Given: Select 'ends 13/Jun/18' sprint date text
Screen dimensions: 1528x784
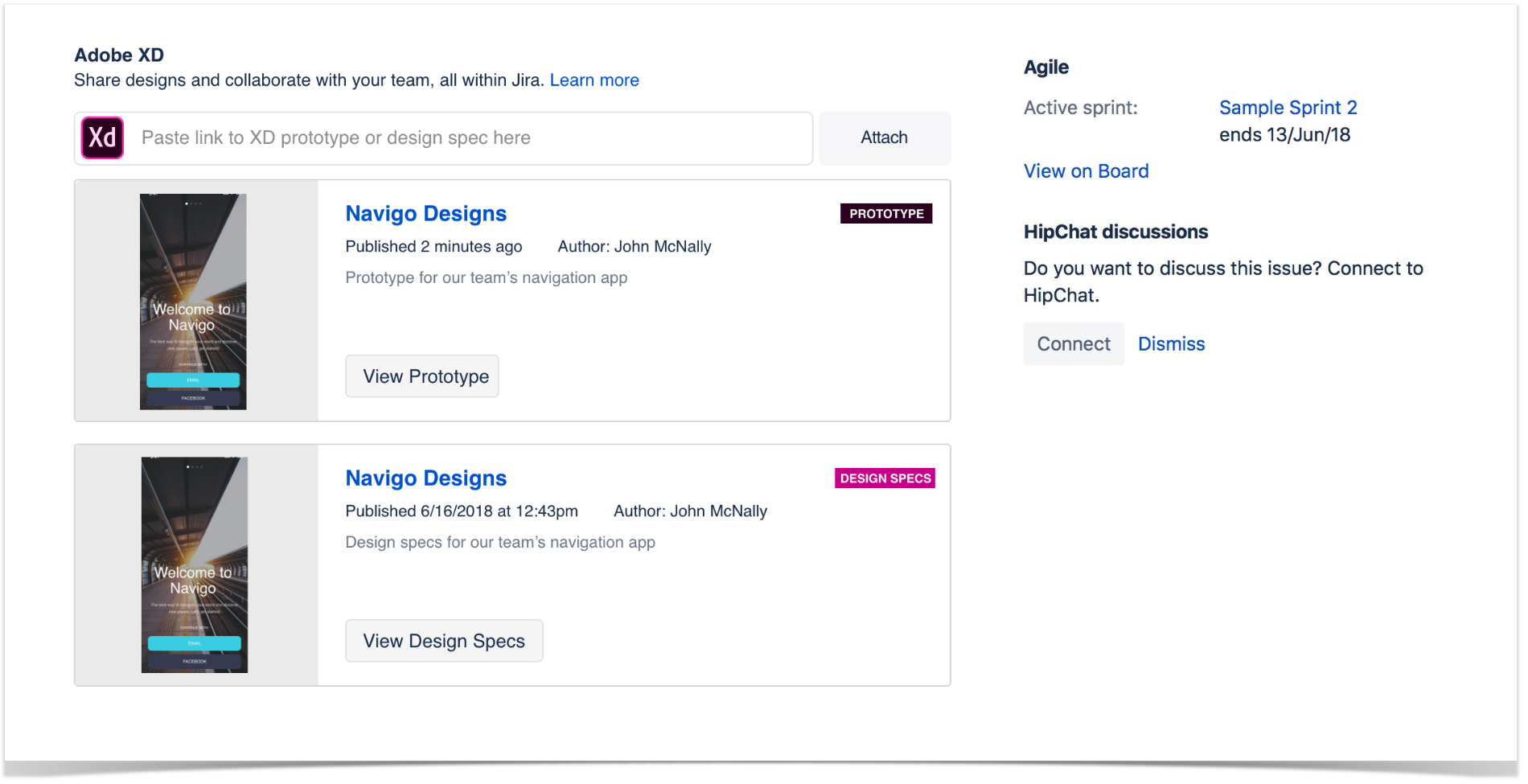Looking at the screenshot, I should tap(1284, 135).
